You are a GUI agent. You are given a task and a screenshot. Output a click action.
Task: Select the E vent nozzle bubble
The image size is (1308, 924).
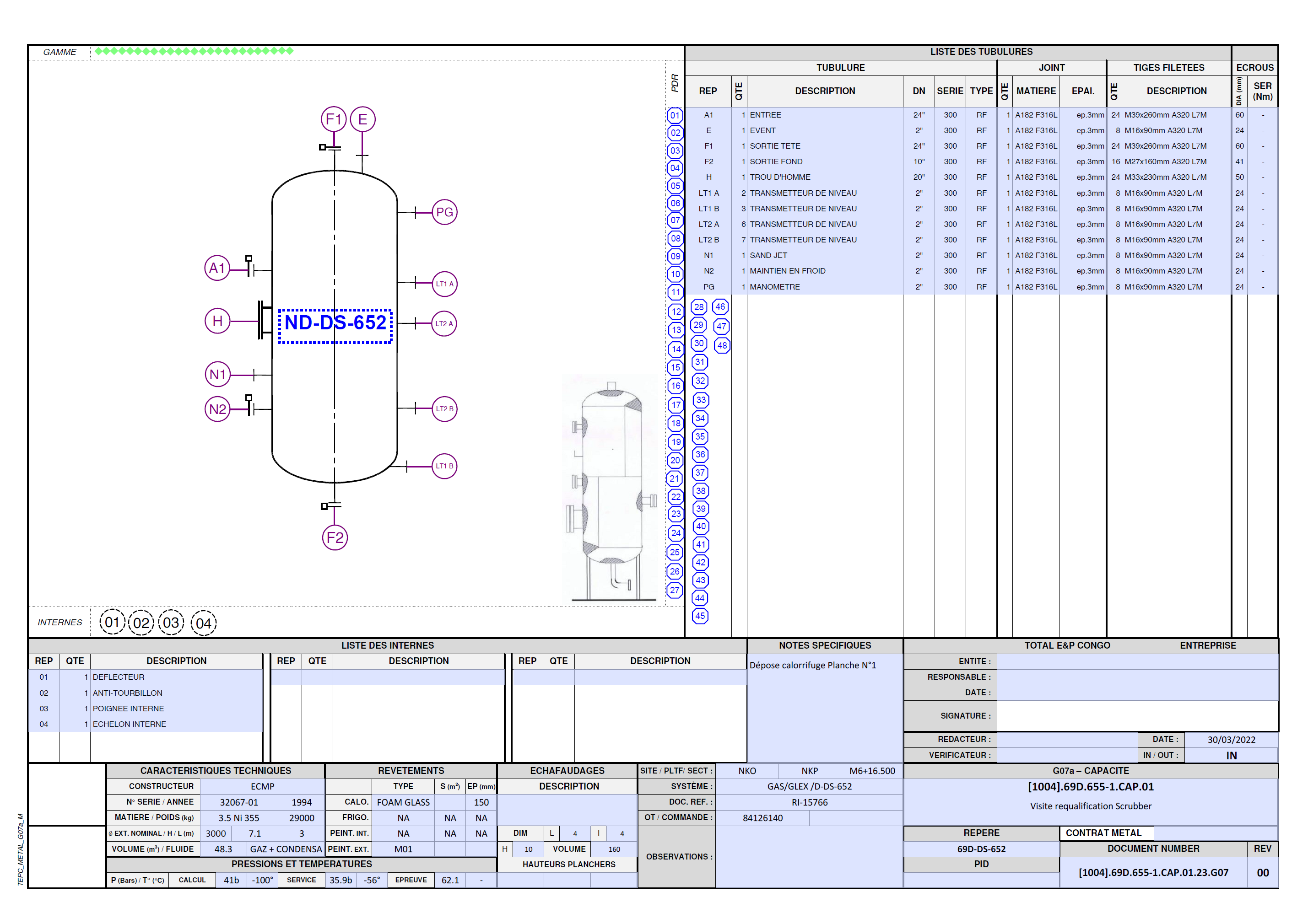362,119
